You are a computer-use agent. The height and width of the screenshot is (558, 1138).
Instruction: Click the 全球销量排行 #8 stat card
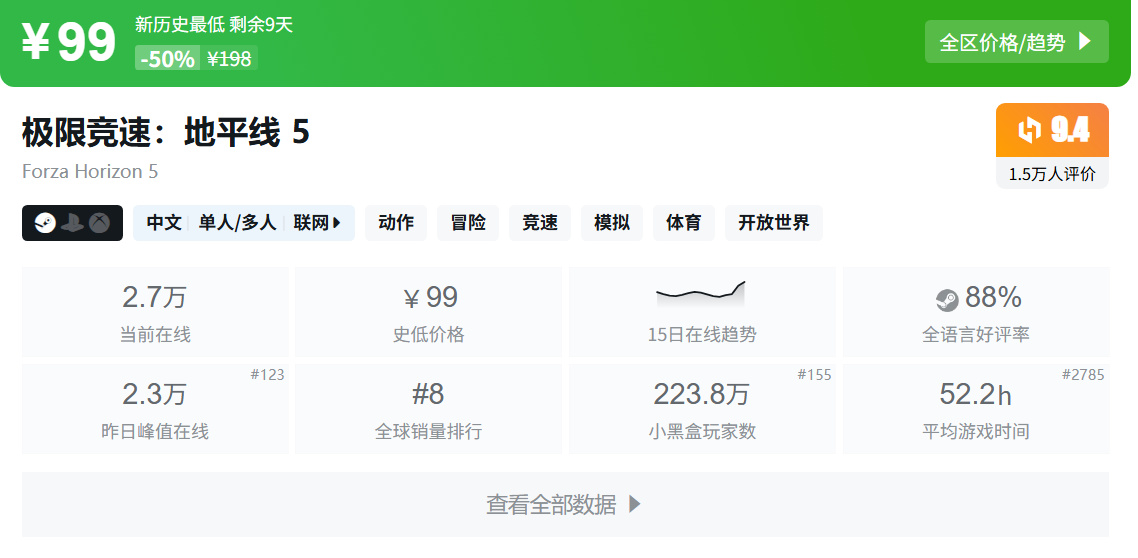pos(428,409)
